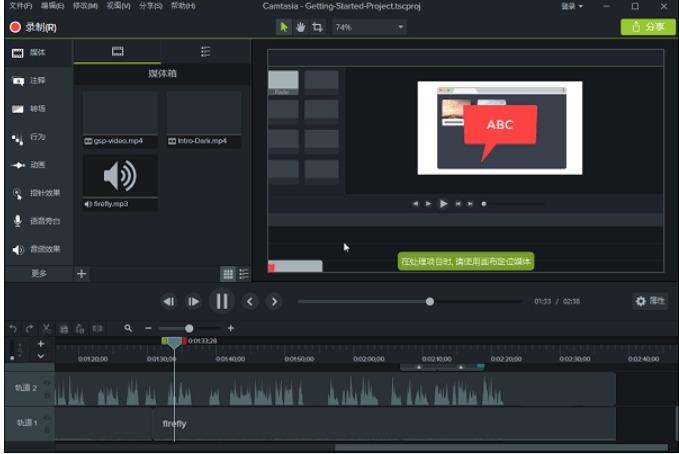
Task: Zoom in the timeline with plus
Action: tap(231, 328)
